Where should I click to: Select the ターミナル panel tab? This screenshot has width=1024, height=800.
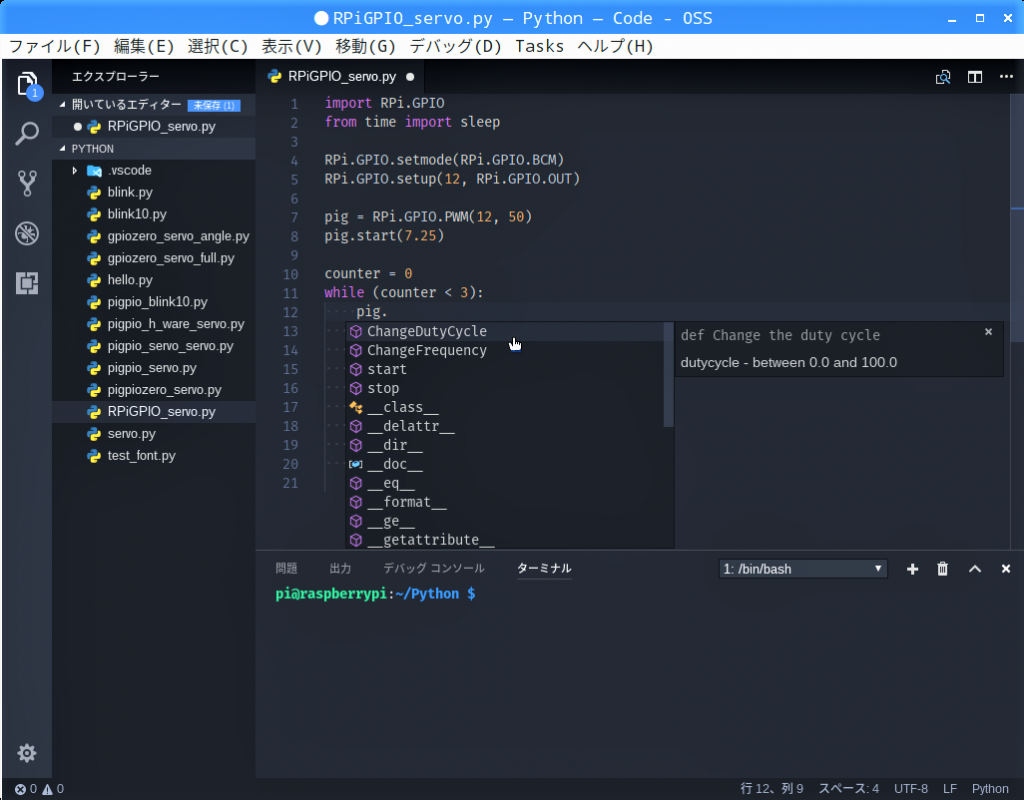pos(544,568)
